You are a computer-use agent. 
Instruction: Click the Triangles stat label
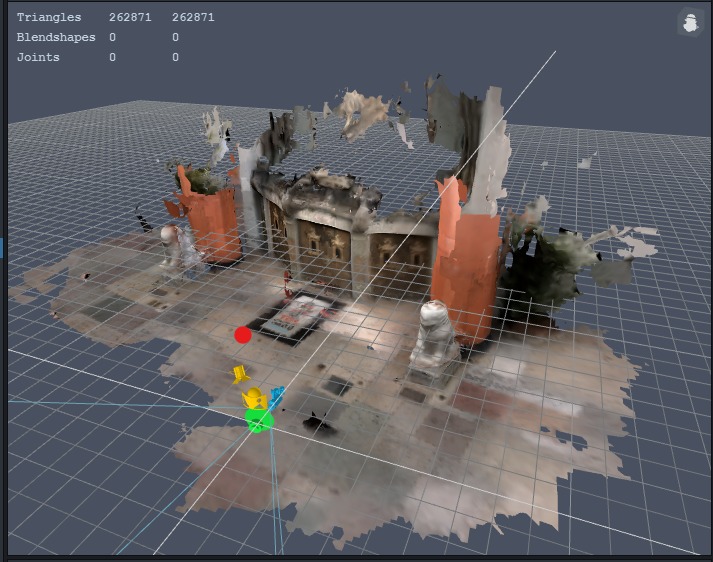pos(49,17)
